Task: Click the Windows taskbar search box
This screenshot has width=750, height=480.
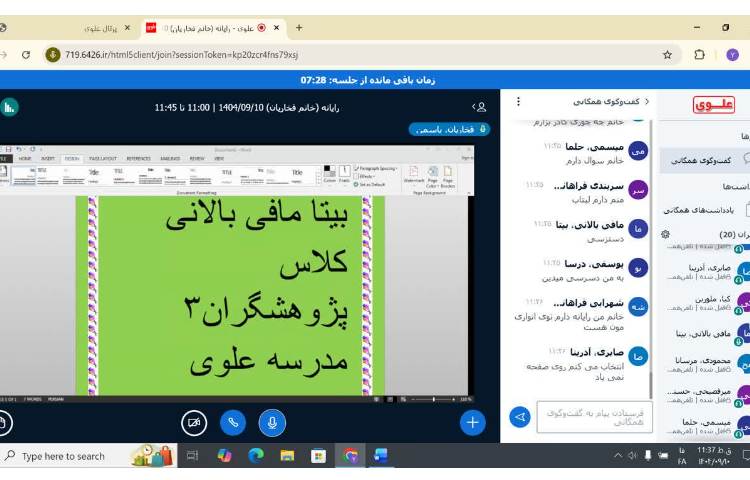Action: (x=88, y=456)
